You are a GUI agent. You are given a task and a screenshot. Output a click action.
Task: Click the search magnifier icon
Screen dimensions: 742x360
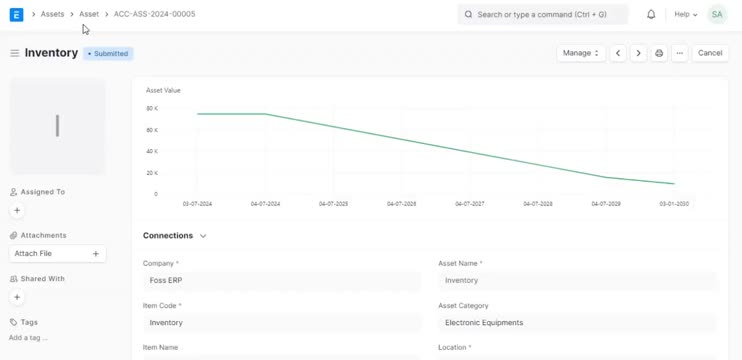coord(468,15)
